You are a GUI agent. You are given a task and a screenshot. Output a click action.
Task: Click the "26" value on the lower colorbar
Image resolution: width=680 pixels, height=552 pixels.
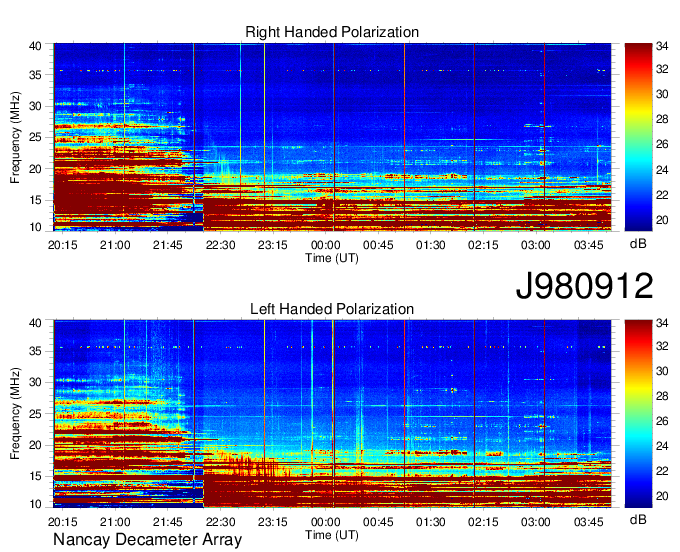(662, 421)
